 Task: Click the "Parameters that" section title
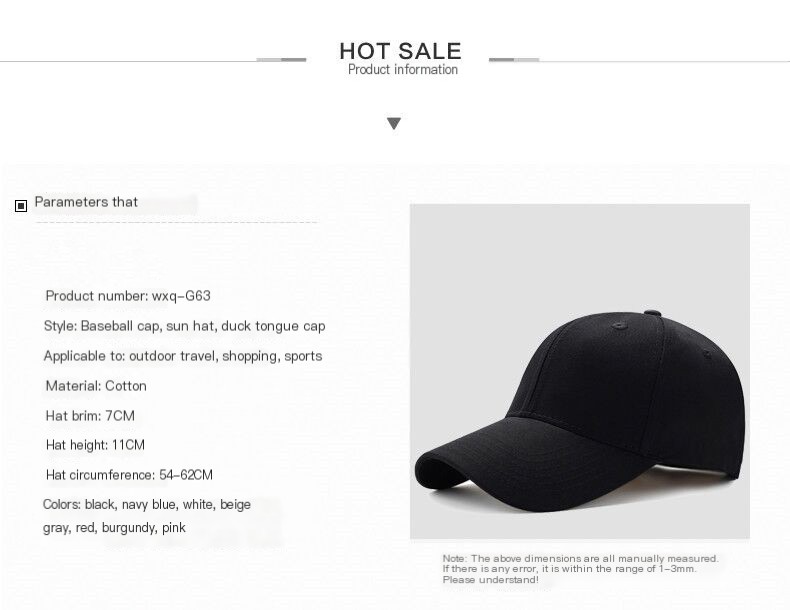click(86, 202)
